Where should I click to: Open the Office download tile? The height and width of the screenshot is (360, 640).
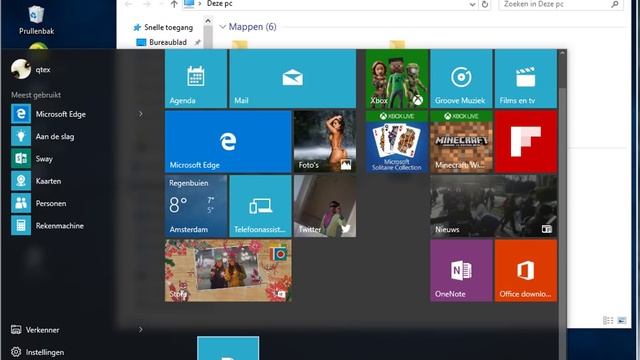[x=526, y=271]
